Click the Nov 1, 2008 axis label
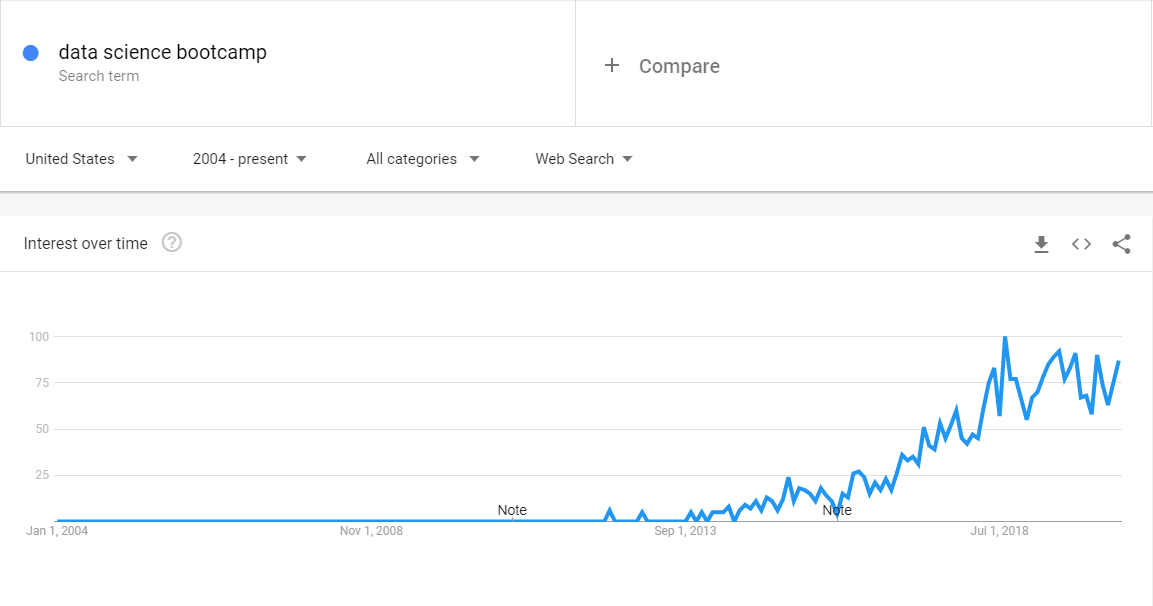 click(371, 531)
